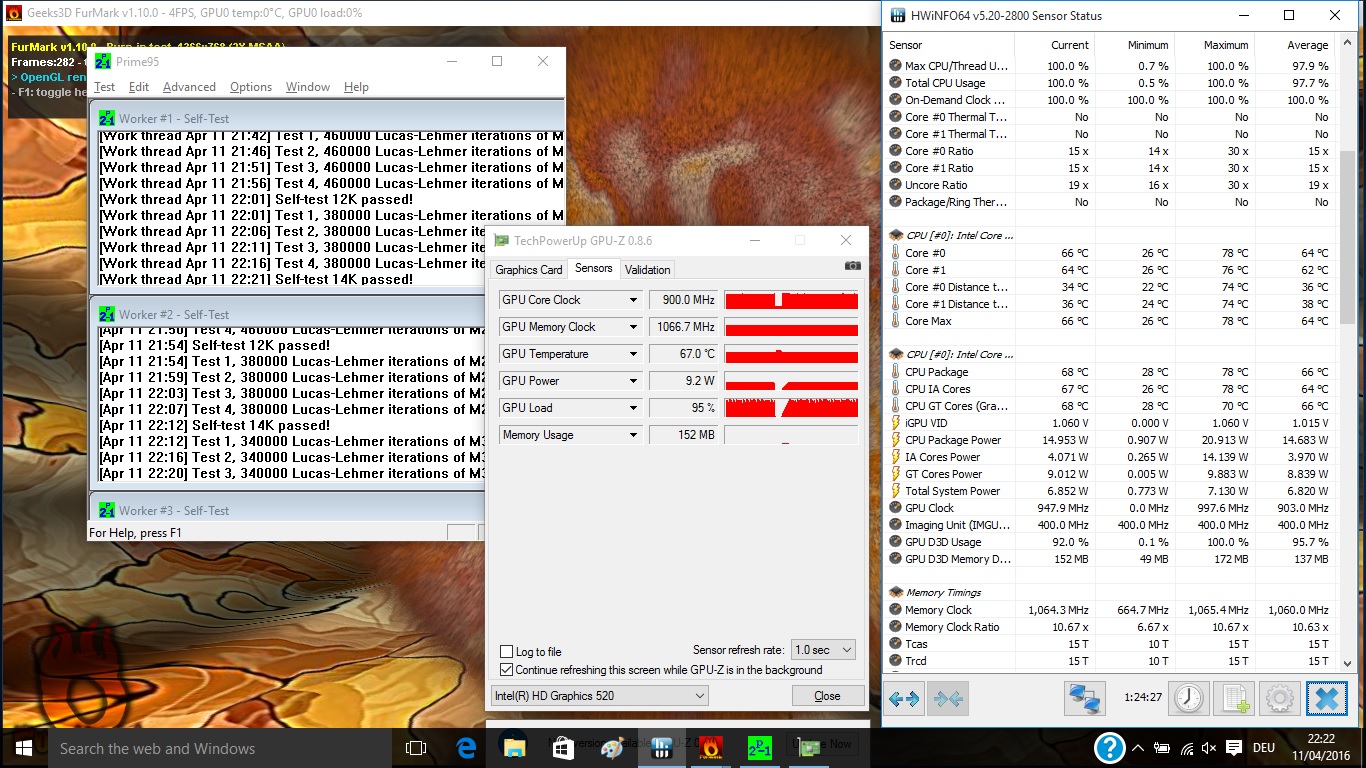The width and height of the screenshot is (1366, 768).
Task: Click the Worker #1 window icon in Prime95
Action: 107,118
